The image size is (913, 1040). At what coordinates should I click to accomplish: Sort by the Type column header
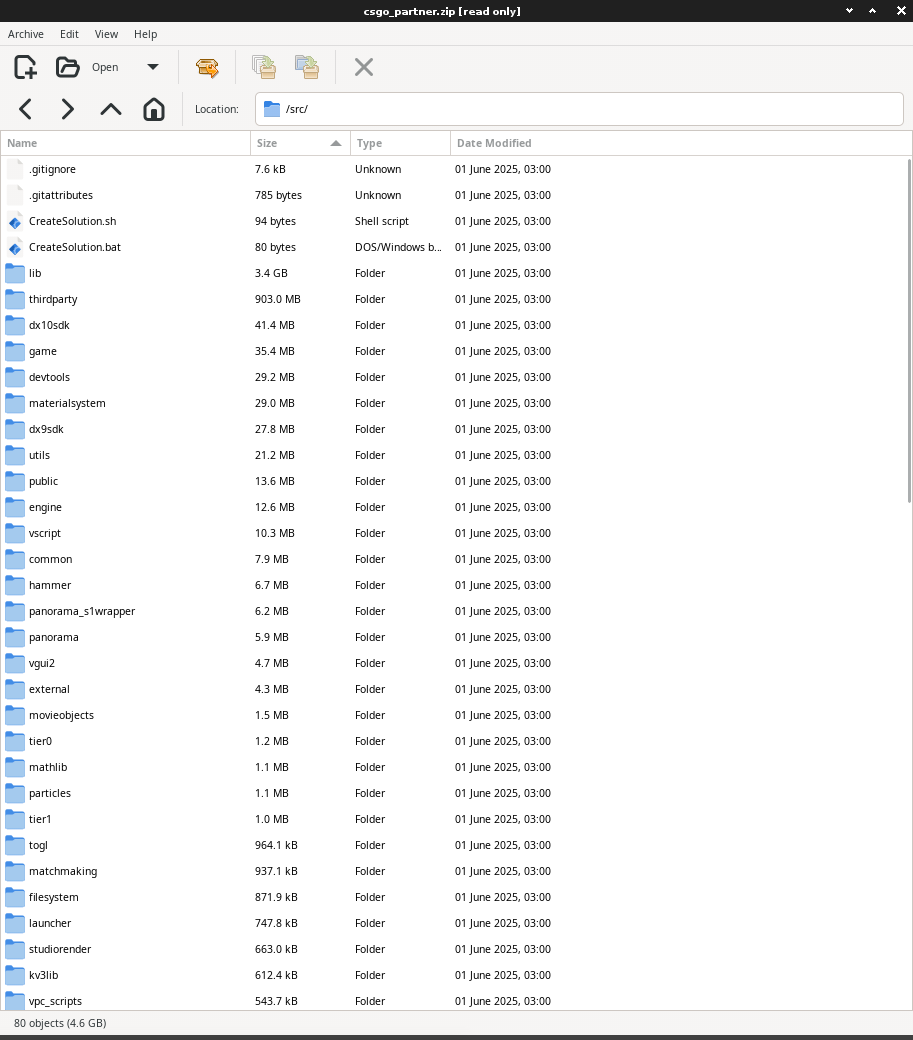point(400,143)
